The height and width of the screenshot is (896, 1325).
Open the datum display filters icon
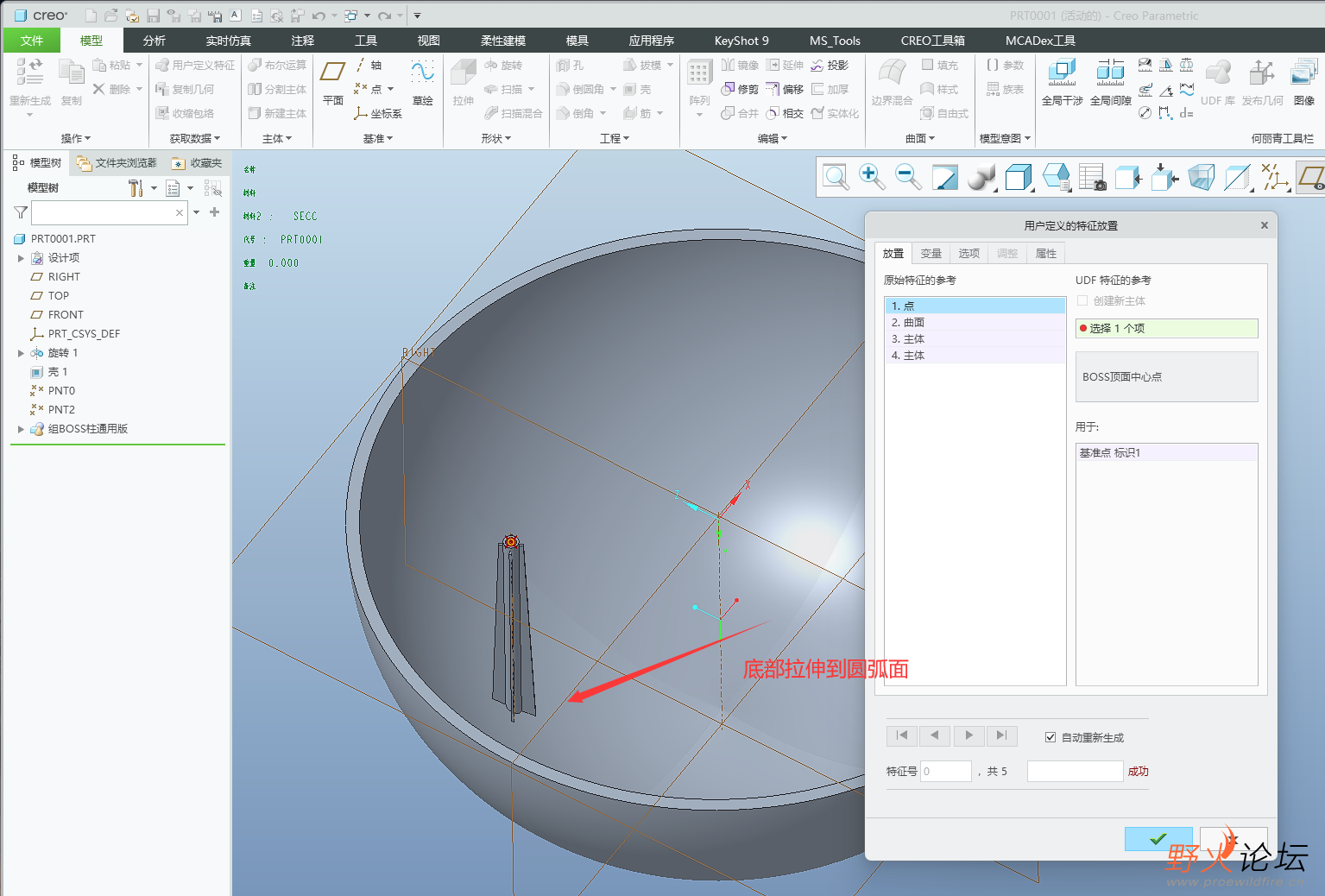pos(1274,177)
